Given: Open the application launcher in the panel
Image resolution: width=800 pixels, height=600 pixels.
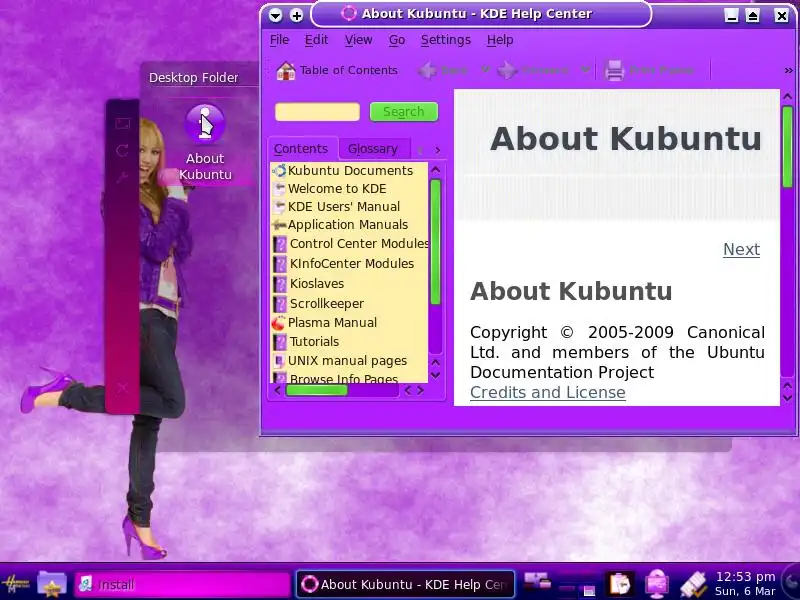Looking at the screenshot, I should pos(15,584).
